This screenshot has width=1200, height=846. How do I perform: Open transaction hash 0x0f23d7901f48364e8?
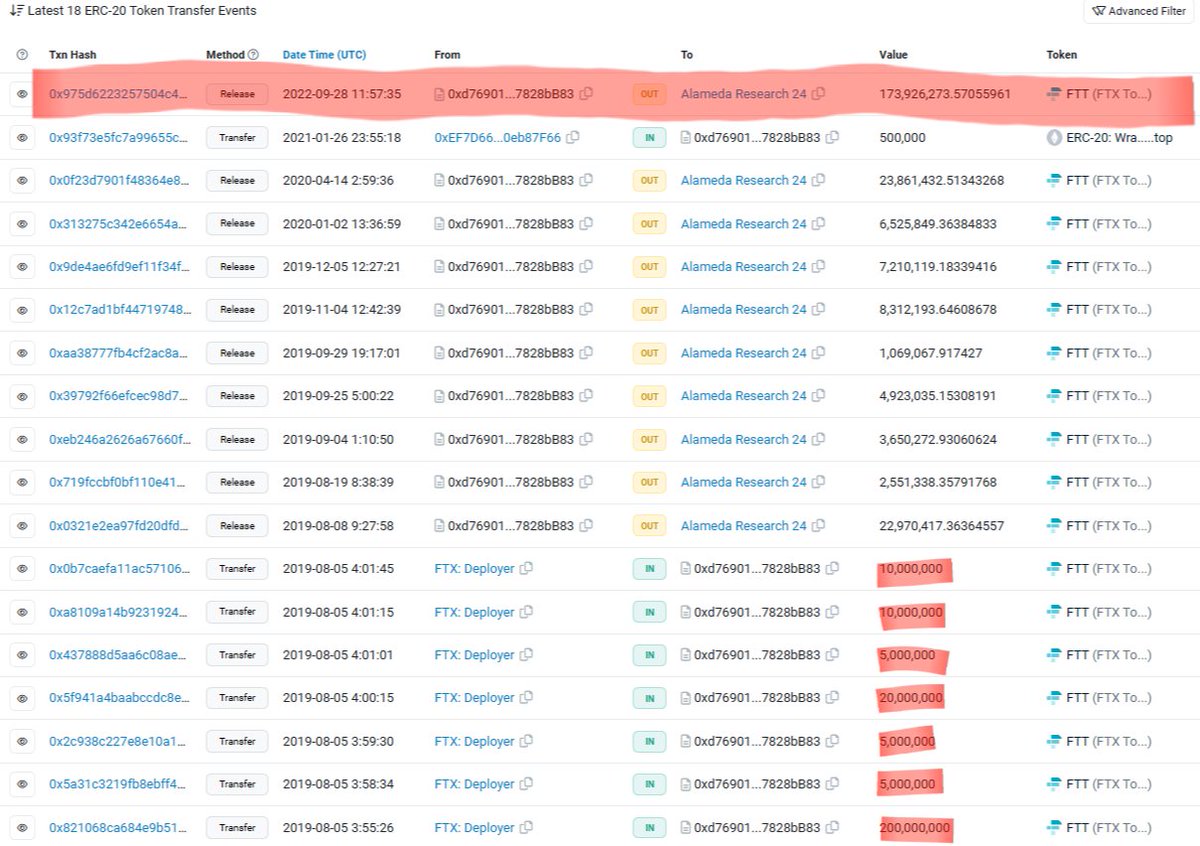(x=118, y=181)
